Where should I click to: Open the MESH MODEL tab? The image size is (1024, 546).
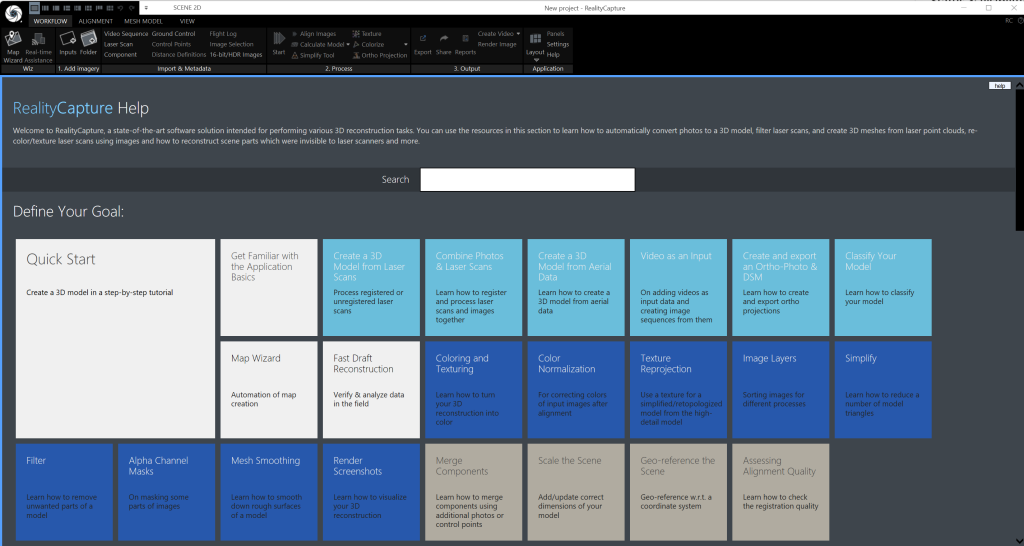(143, 22)
